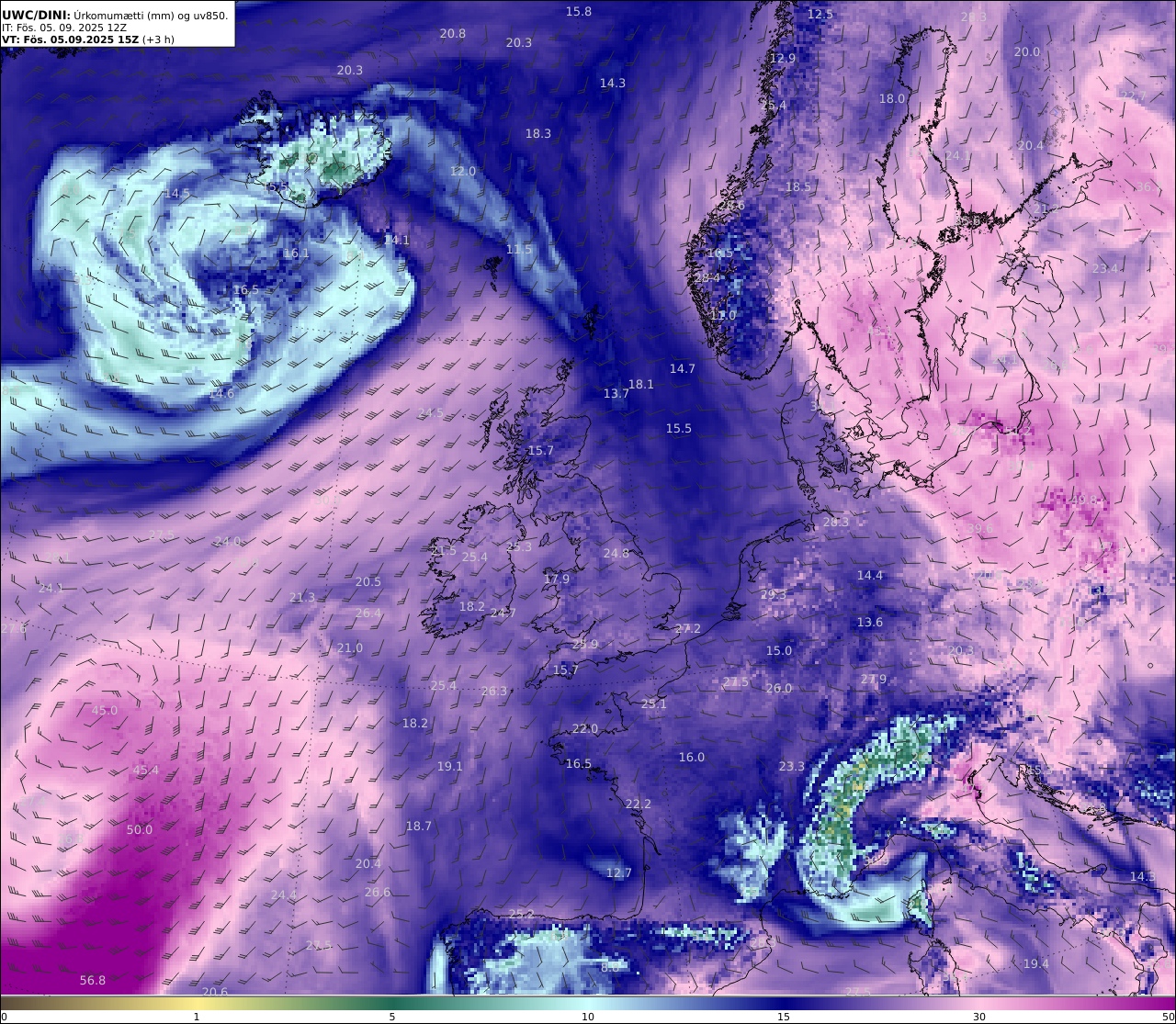Click the 12.5 value over northern Norway
Screen dimensions: 1176x1024
[820, 15]
